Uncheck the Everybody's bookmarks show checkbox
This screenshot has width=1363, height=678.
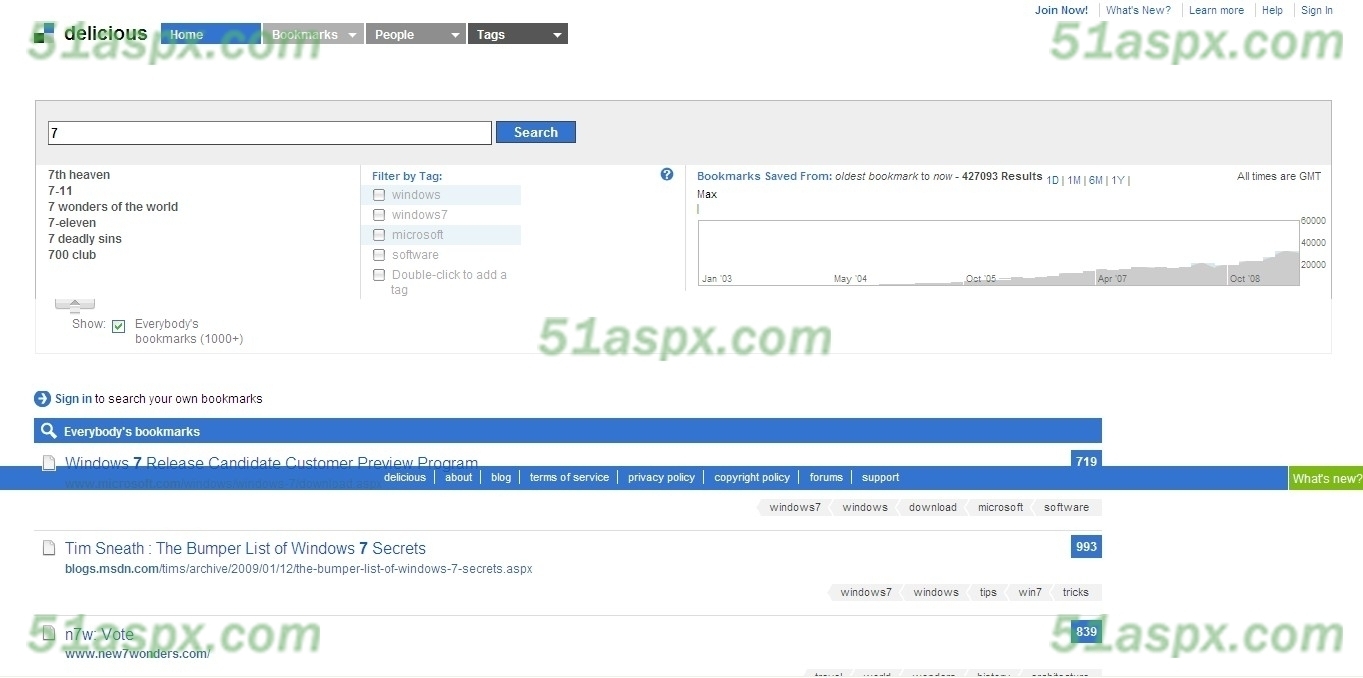(119, 326)
